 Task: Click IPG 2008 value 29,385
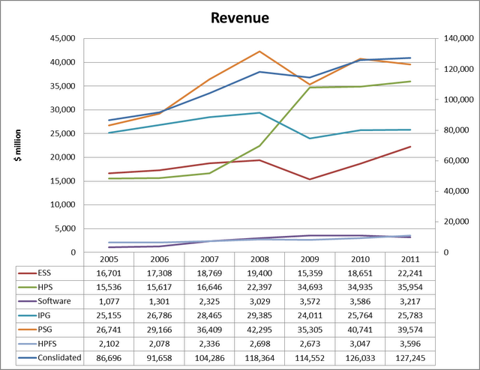click(x=260, y=315)
